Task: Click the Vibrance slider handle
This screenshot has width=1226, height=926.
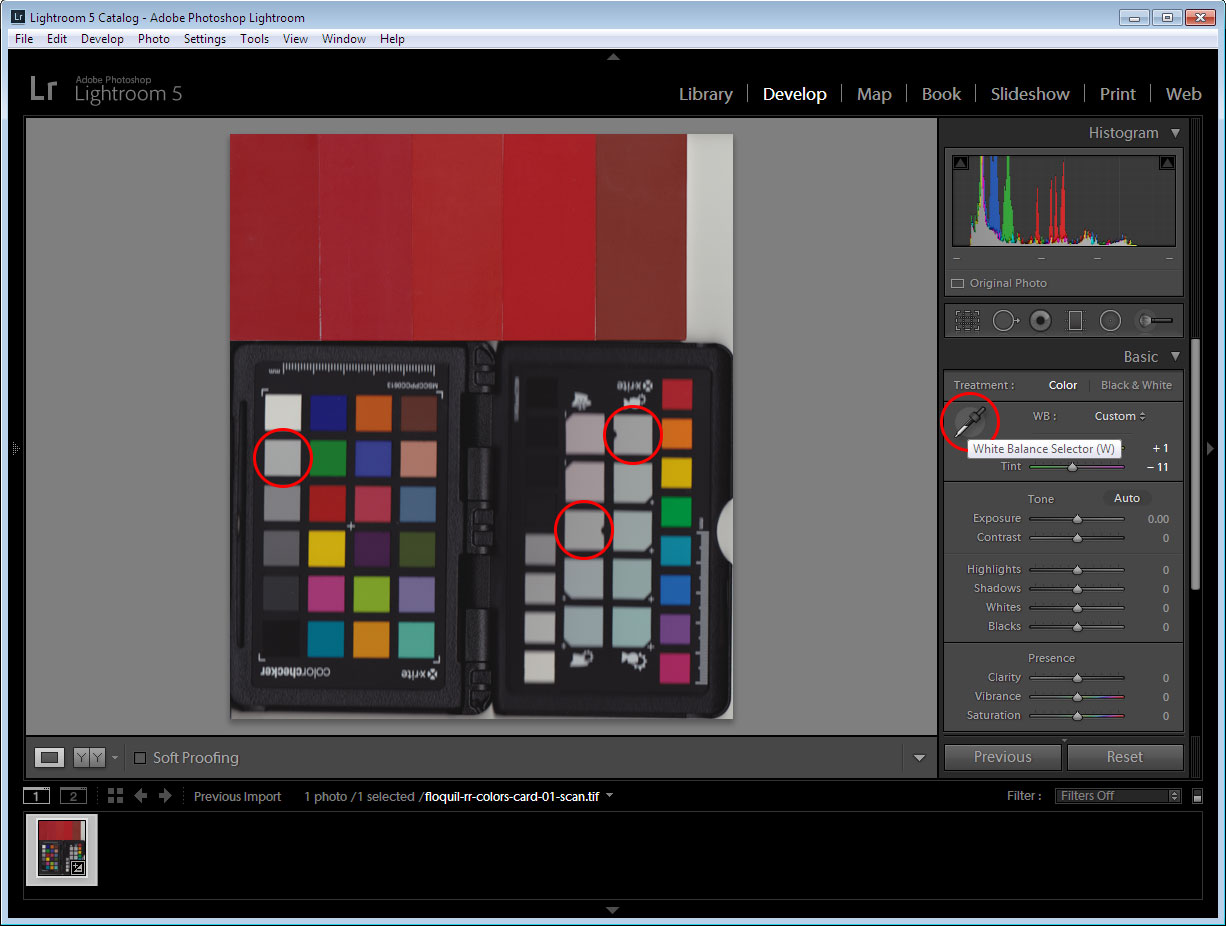Action: pyautogui.click(x=1077, y=697)
